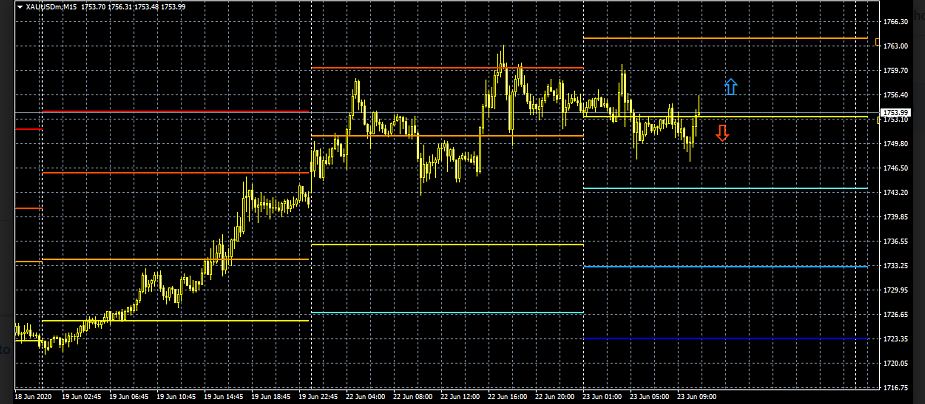Click the 1736.55 price axis label
Image resolution: width=925 pixels, height=404 pixels.
click(x=896, y=241)
